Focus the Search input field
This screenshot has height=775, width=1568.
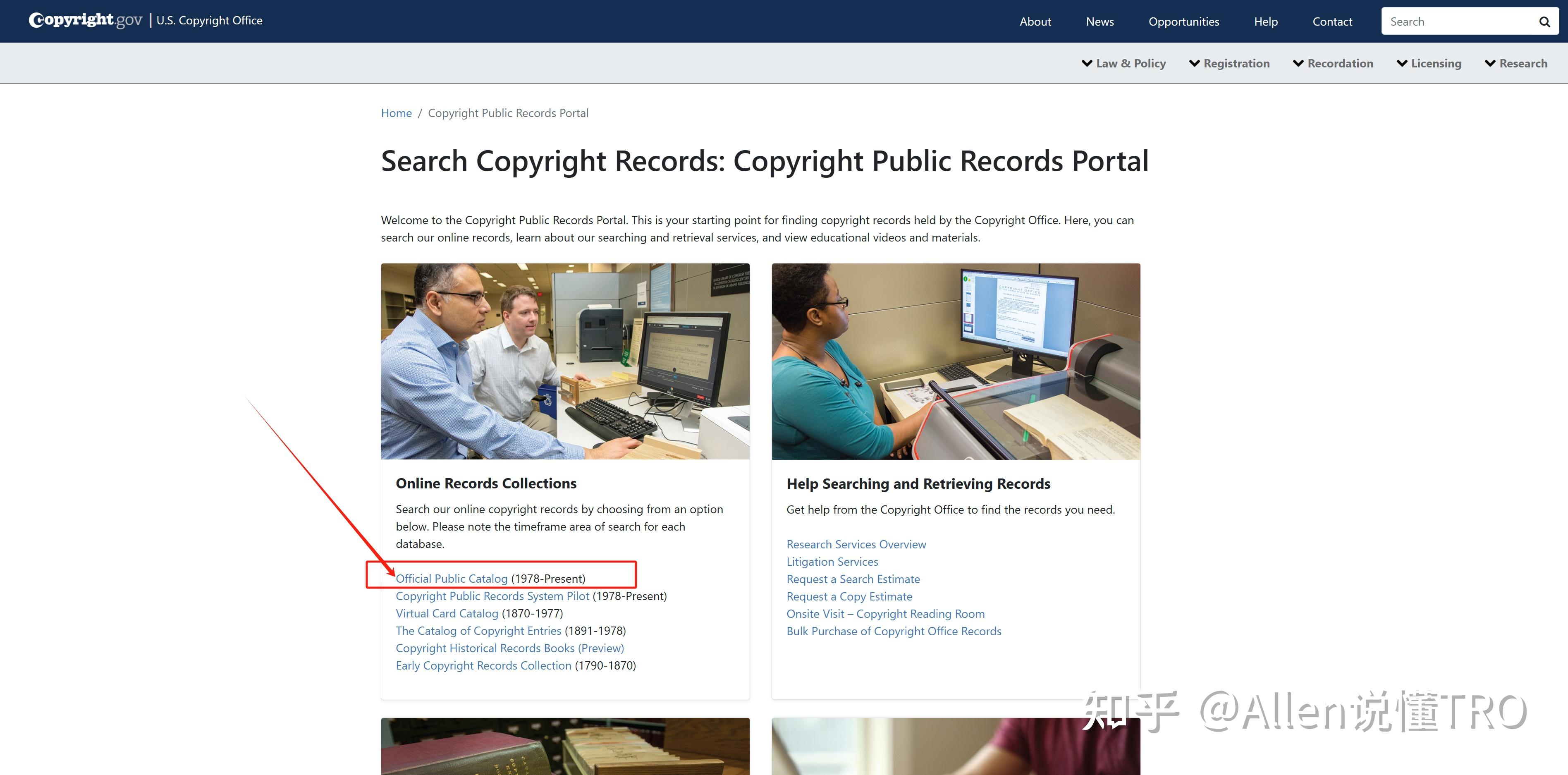click(x=1458, y=22)
